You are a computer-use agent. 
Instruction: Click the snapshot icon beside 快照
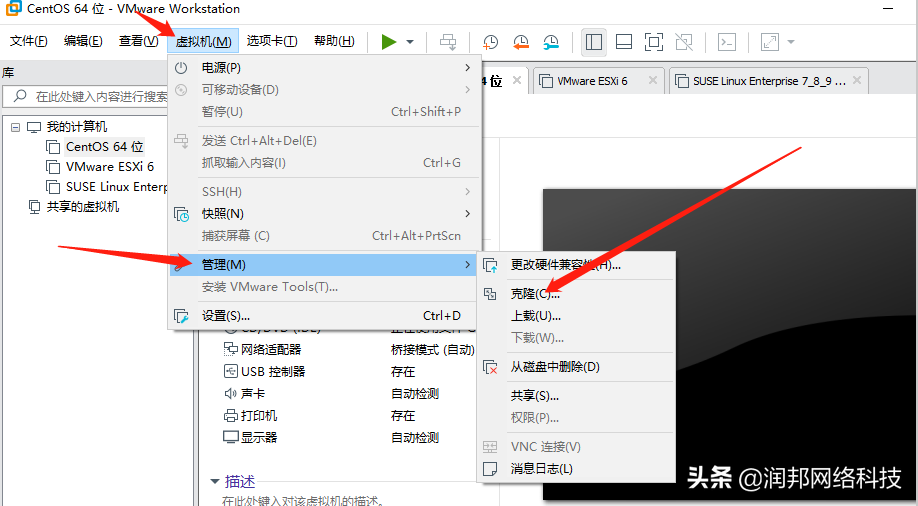(x=181, y=214)
